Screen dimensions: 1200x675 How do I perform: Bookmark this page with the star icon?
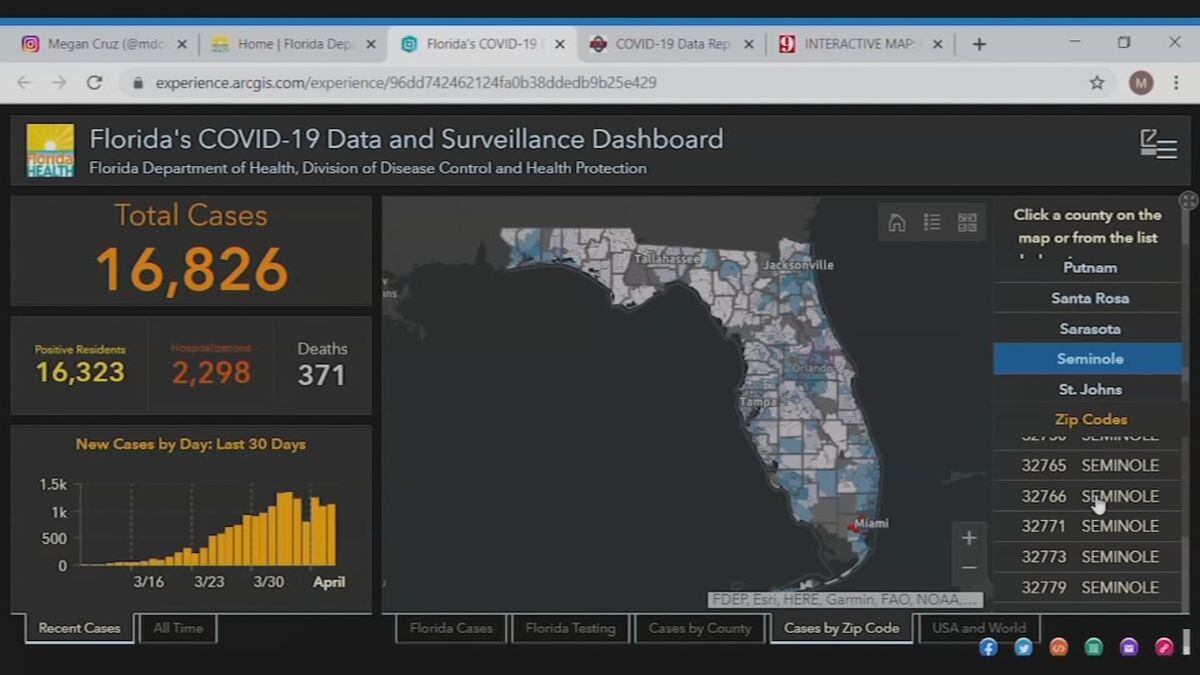pos(1097,83)
